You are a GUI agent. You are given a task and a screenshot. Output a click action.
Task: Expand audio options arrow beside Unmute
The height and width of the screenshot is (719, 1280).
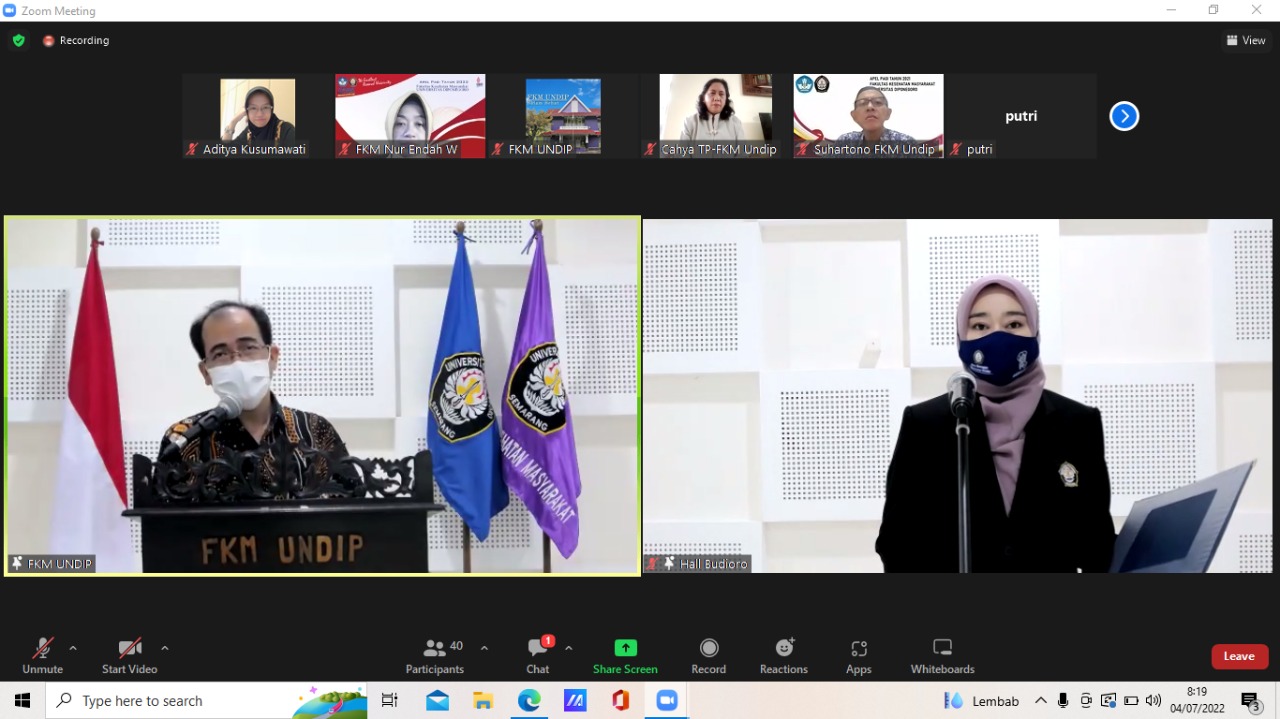[73, 648]
